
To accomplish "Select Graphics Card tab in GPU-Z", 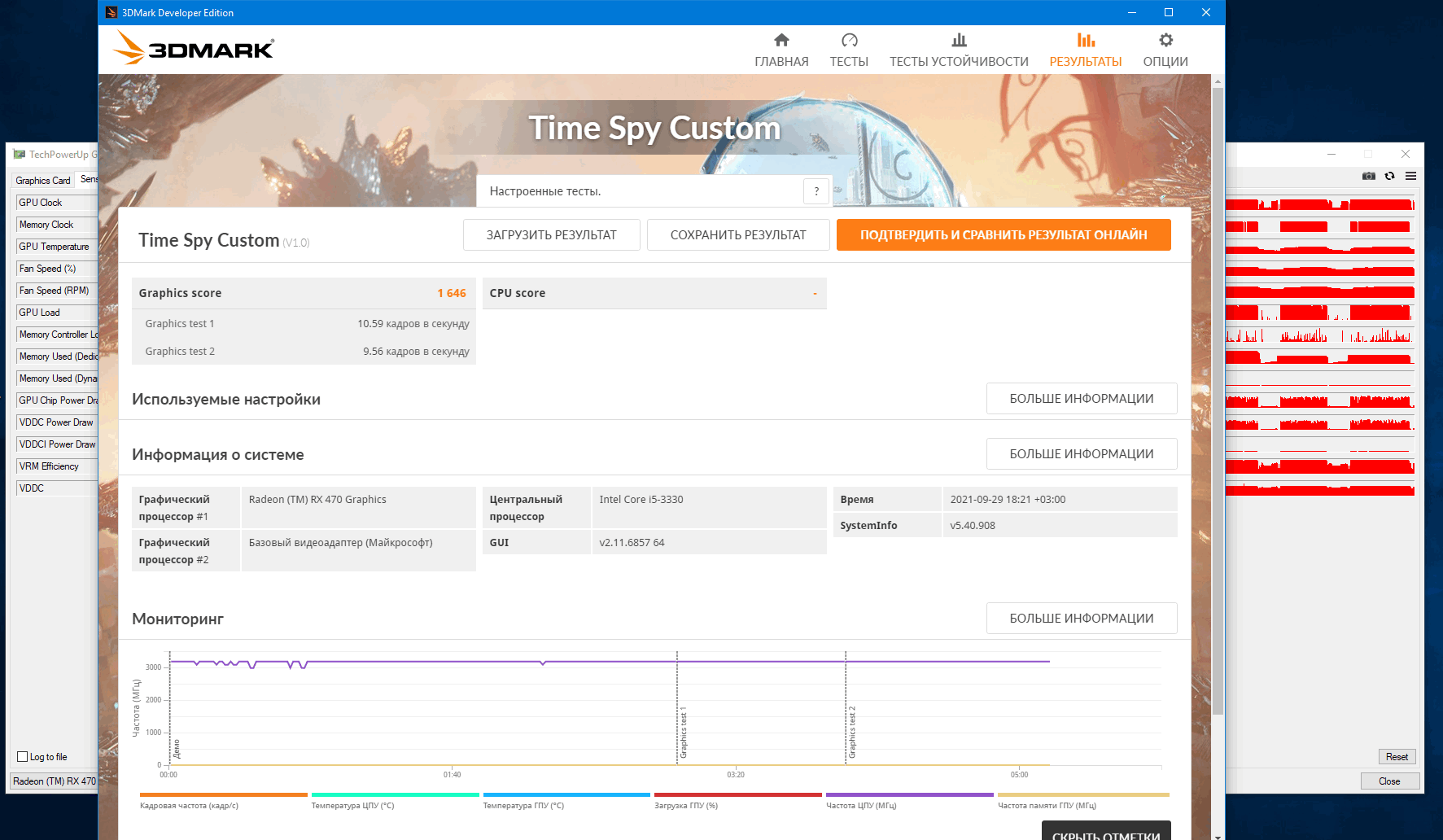I will [43, 181].
